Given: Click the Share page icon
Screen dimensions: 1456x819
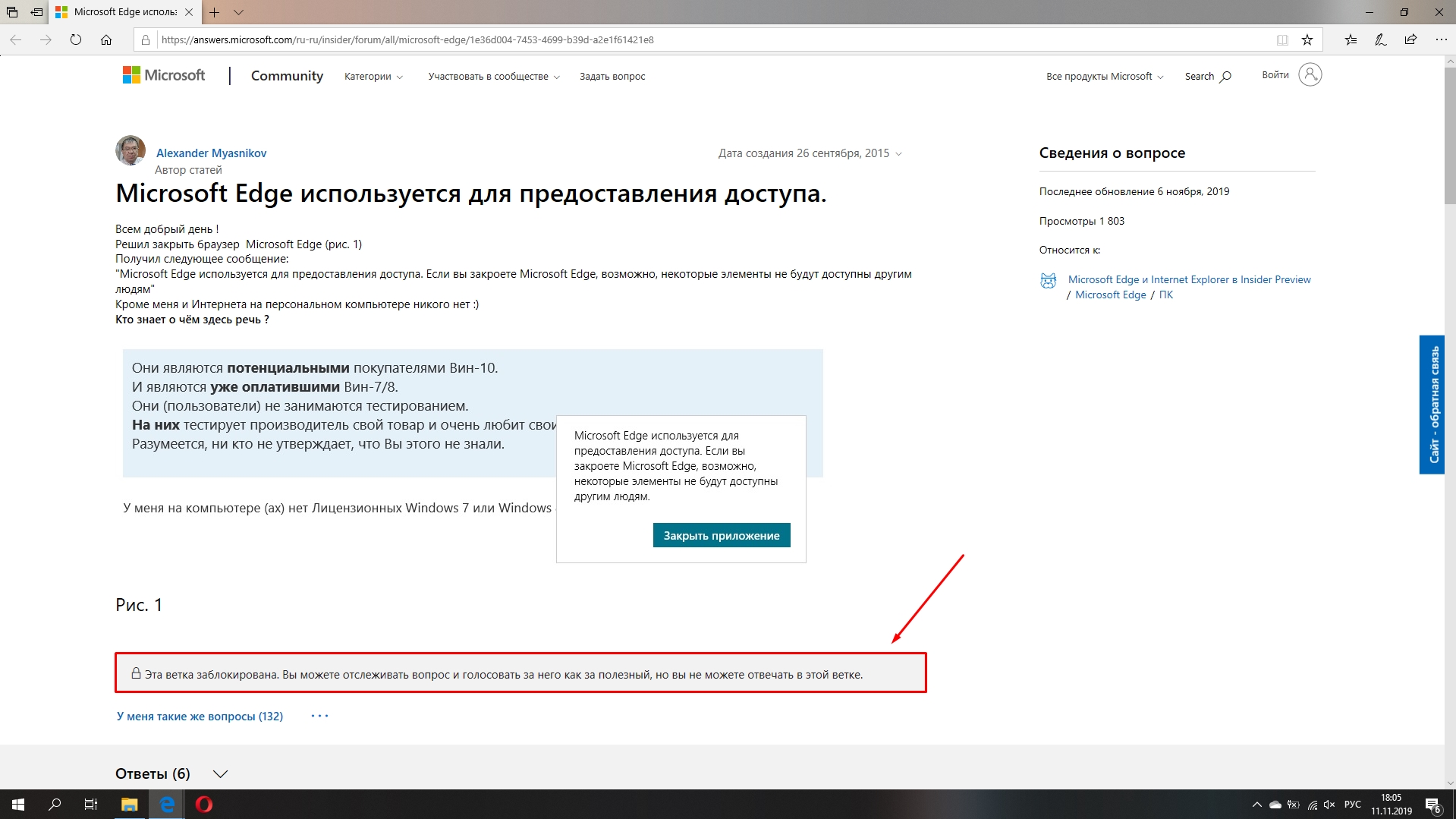Looking at the screenshot, I should (1410, 39).
